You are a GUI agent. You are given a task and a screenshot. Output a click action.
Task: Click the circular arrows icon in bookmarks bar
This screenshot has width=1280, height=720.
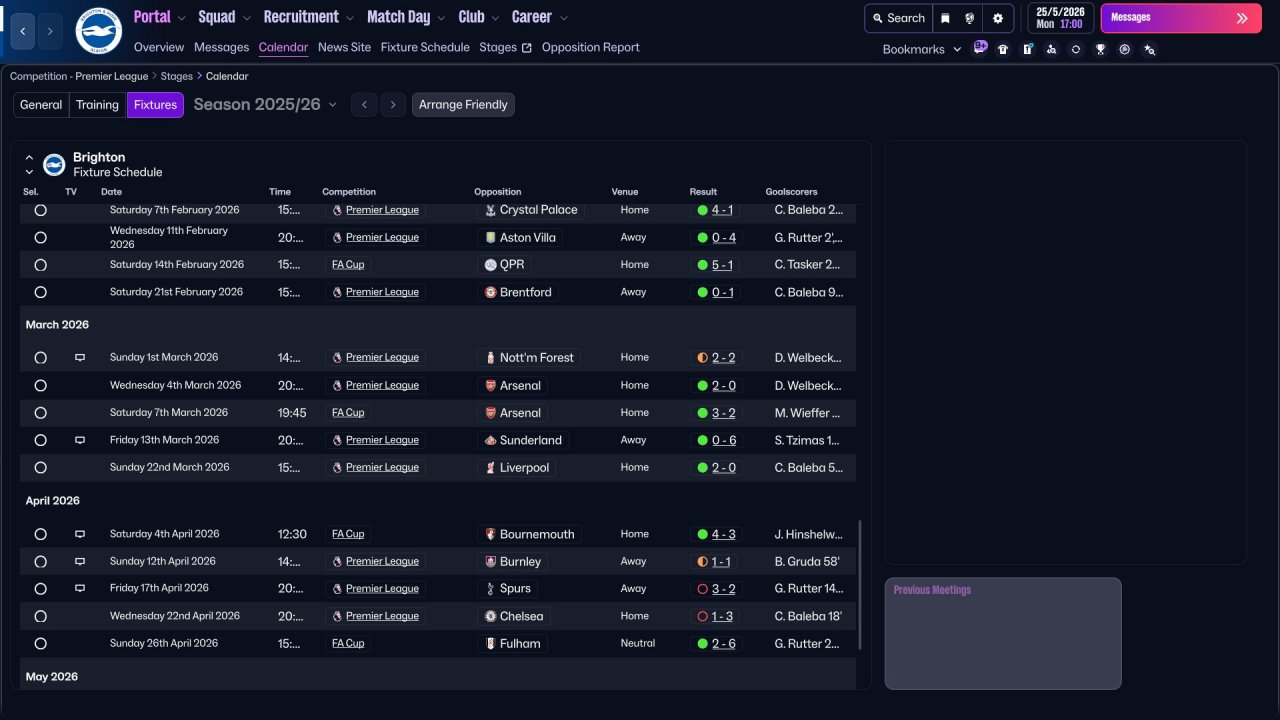point(1075,49)
